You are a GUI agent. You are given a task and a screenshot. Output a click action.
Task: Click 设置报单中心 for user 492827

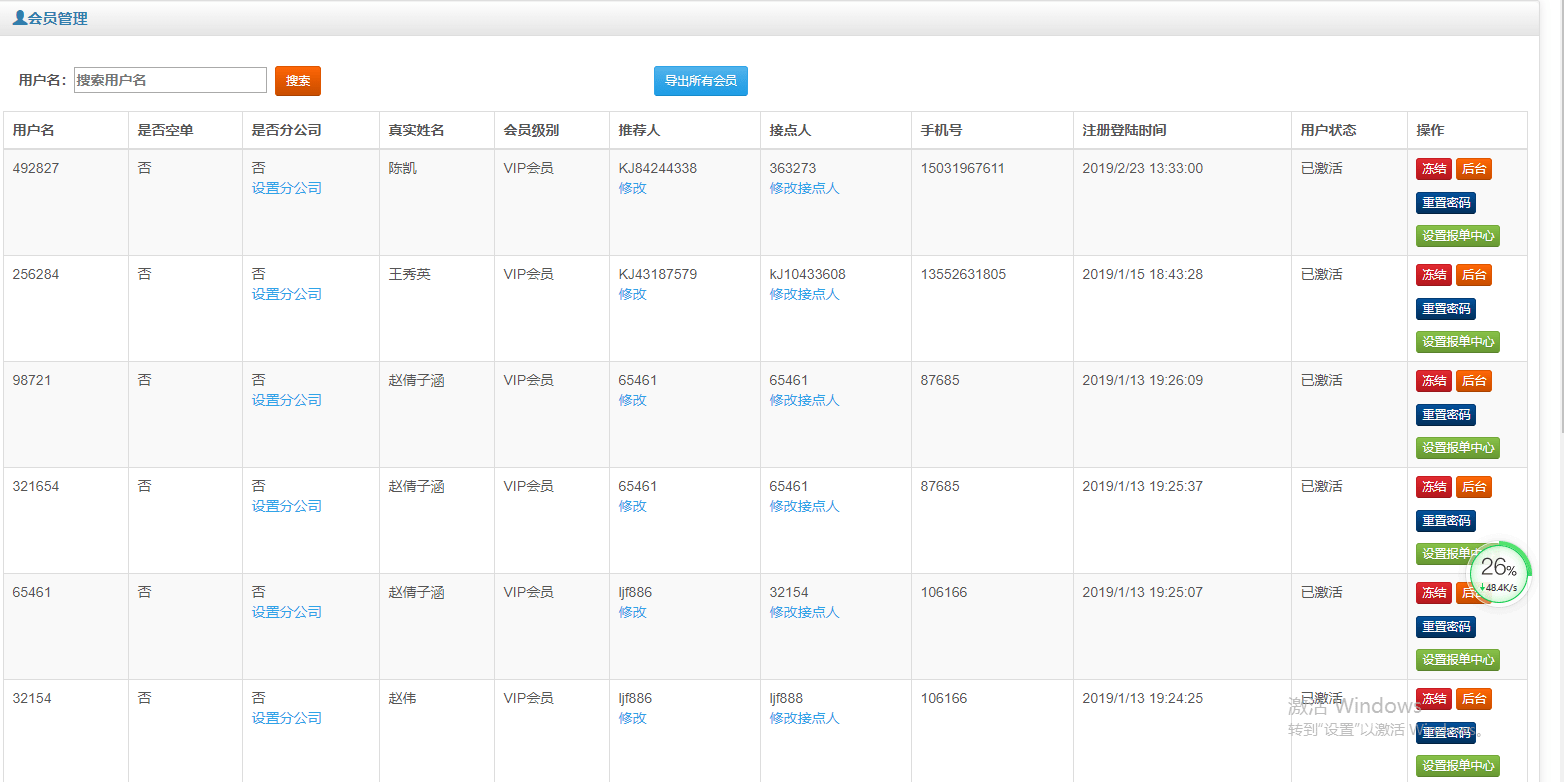(1458, 236)
